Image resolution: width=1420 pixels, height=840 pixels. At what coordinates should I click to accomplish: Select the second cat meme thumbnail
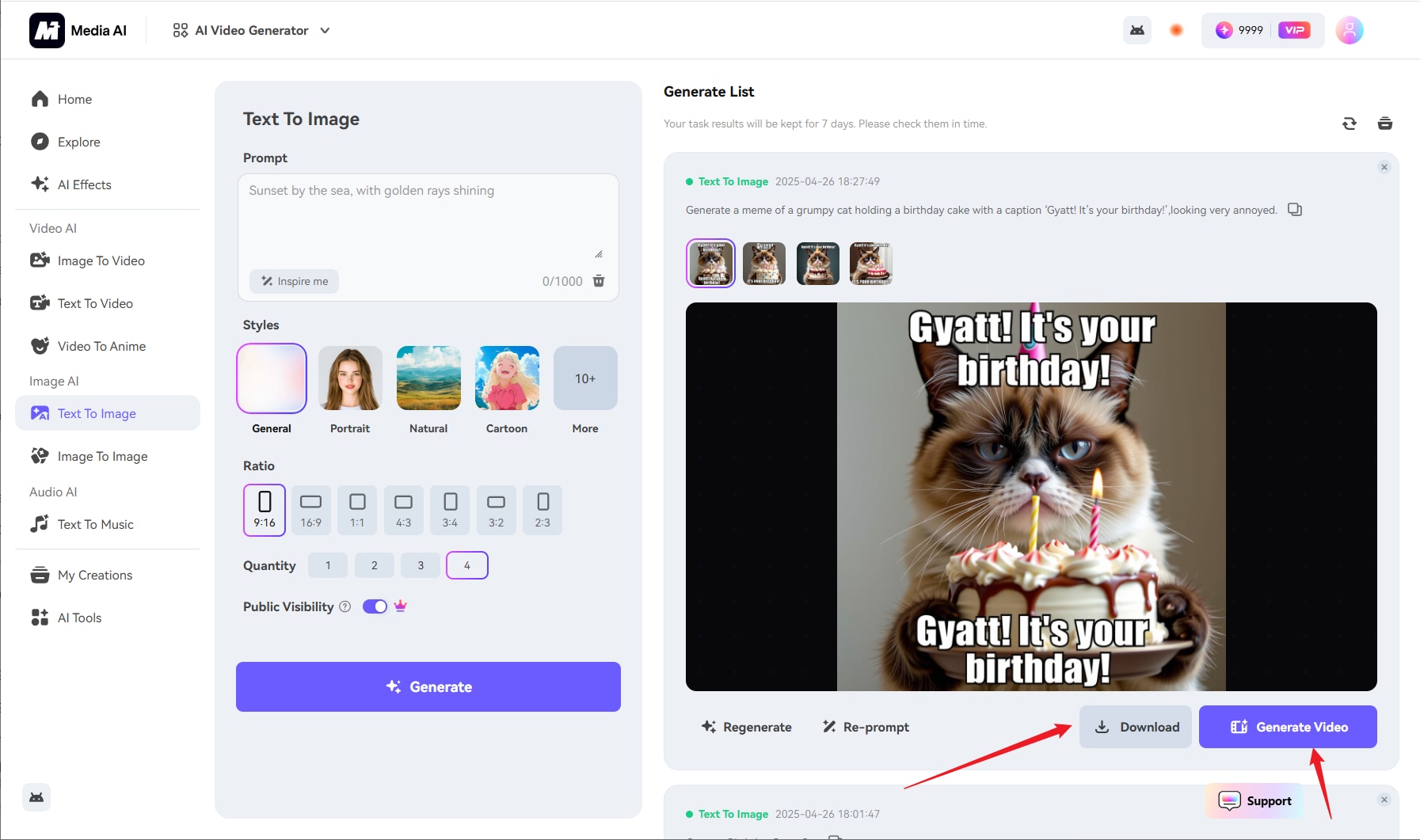(763, 263)
